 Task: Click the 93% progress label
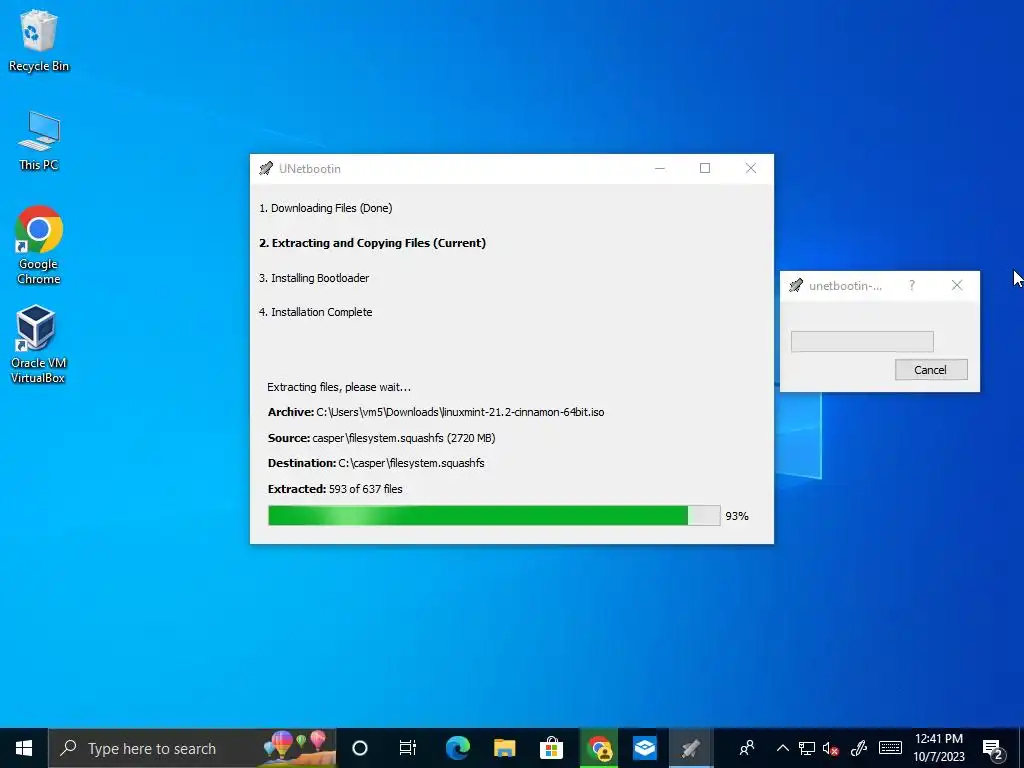point(737,516)
